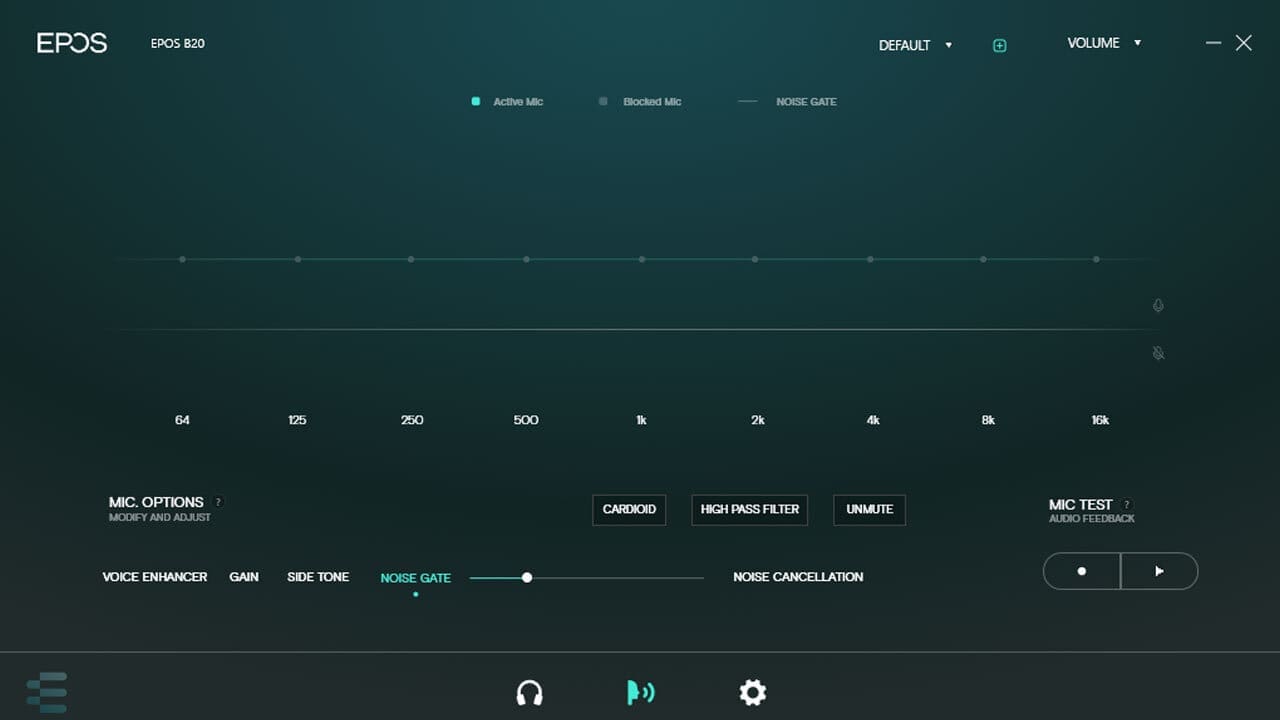Expand the MIC. OPTIONS help tooltip

click(x=218, y=502)
